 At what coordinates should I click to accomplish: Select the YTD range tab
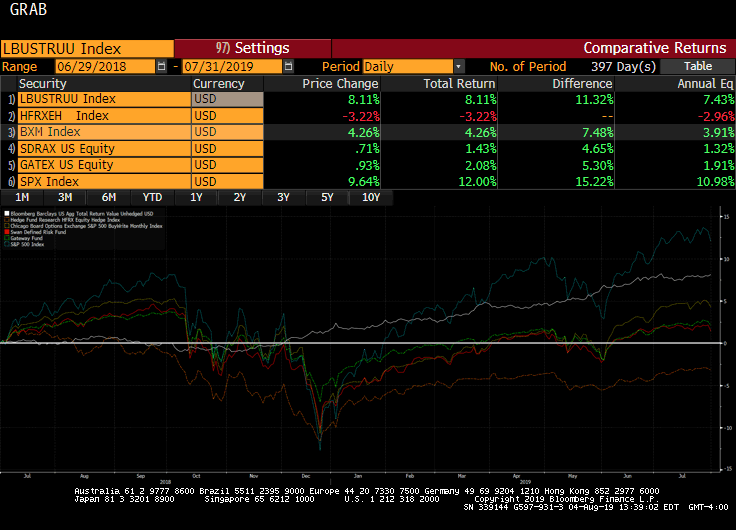(152, 197)
